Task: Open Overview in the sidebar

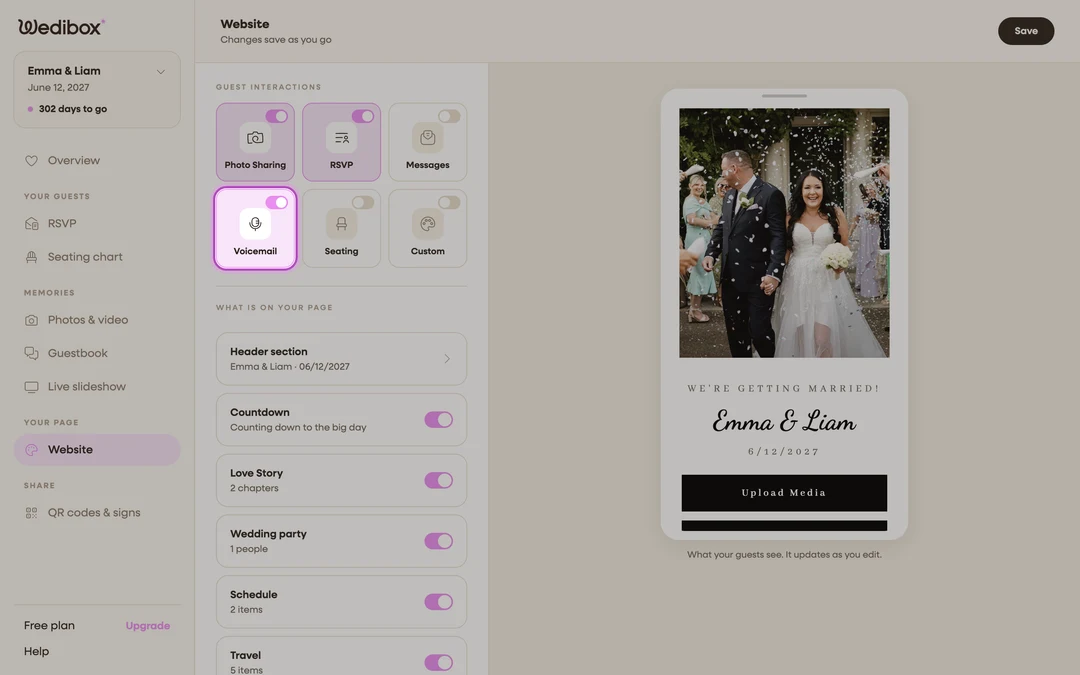Action: point(97,160)
